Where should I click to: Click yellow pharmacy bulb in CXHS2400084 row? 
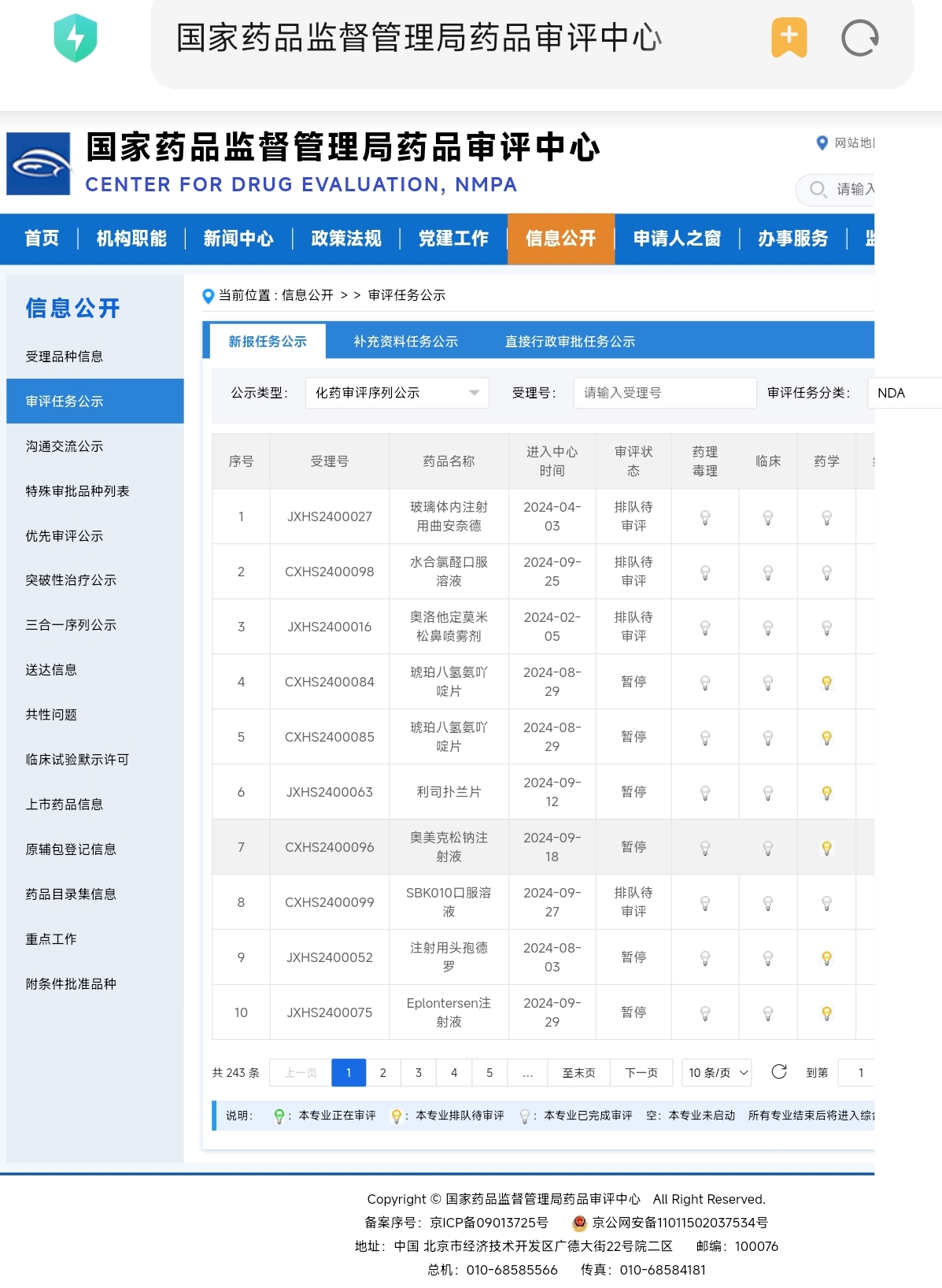click(826, 683)
